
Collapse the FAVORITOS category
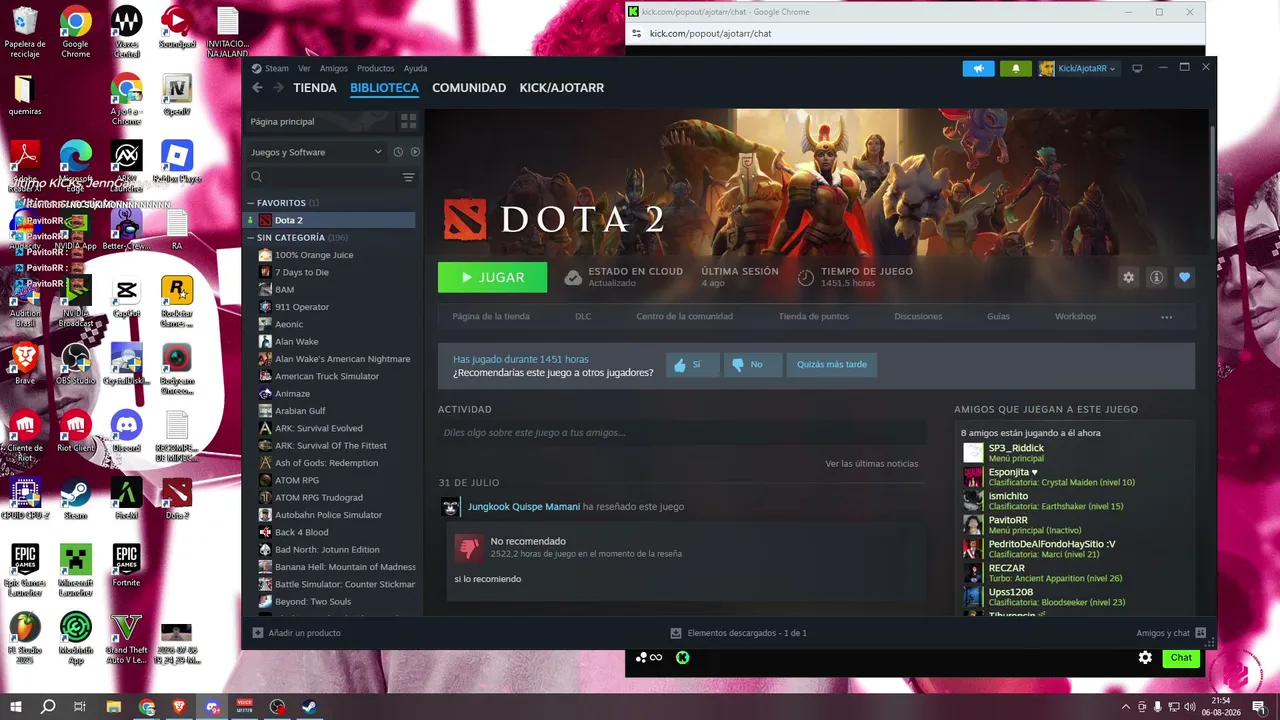click(251, 203)
